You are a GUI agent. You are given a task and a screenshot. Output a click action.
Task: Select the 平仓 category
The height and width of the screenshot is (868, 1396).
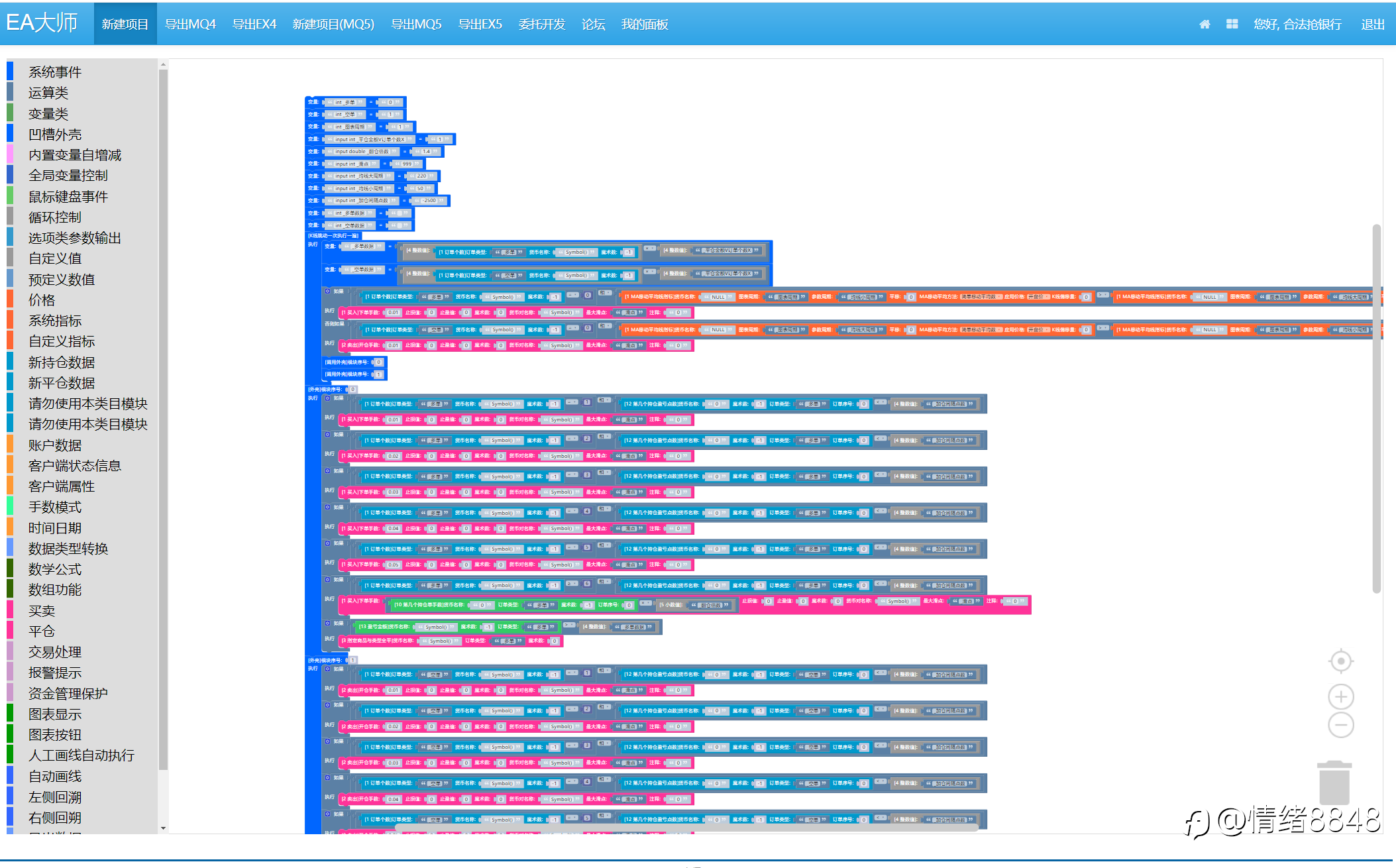tap(42, 631)
